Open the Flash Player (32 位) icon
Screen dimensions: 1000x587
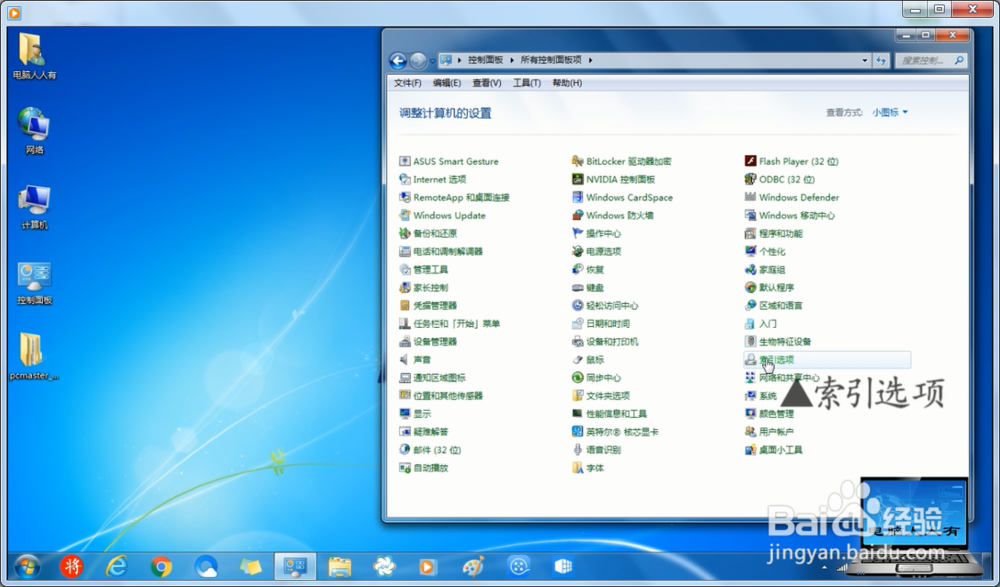(x=750, y=161)
